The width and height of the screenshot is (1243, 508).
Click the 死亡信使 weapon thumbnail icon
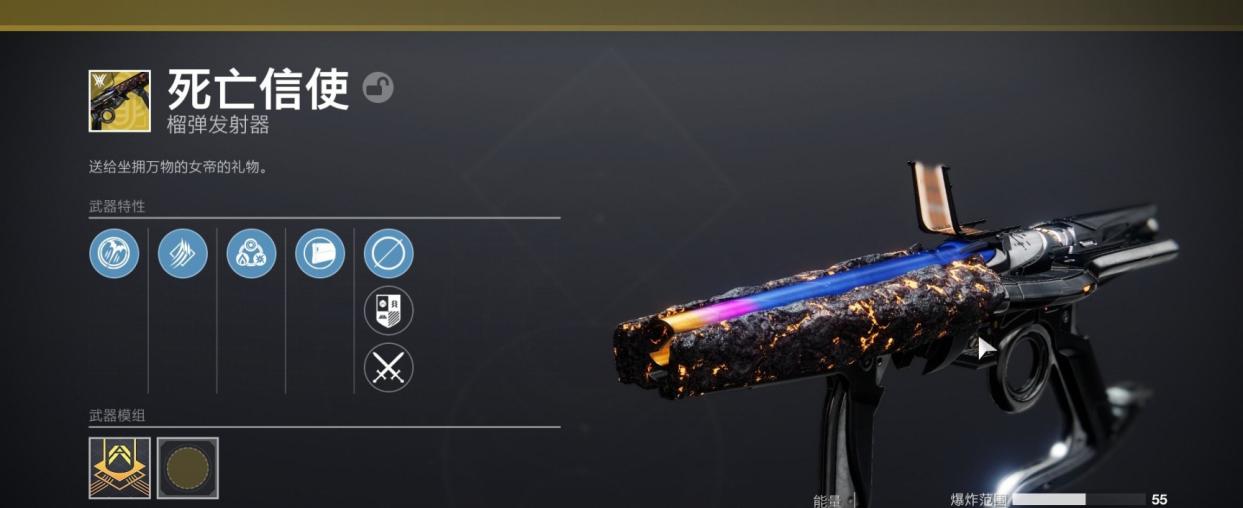[119, 101]
